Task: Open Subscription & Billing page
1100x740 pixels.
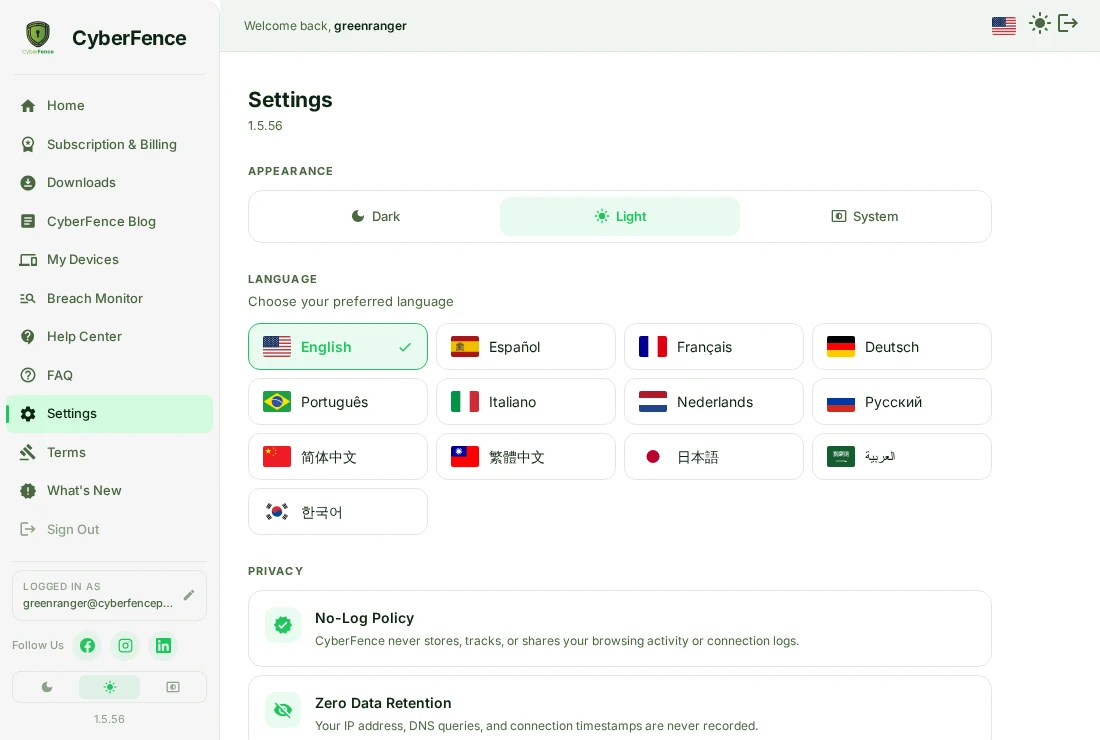Action: pyautogui.click(x=109, y=144)
